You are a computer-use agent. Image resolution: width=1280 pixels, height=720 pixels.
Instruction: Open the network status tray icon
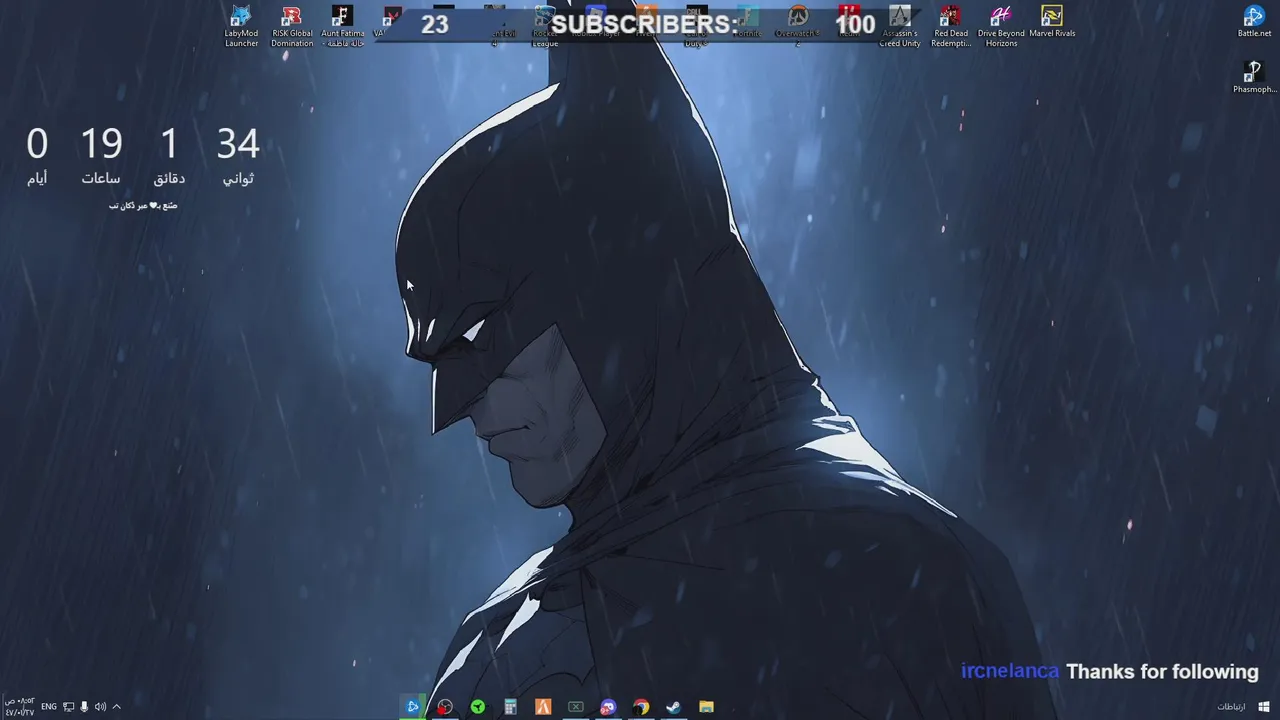coord(68,707)
